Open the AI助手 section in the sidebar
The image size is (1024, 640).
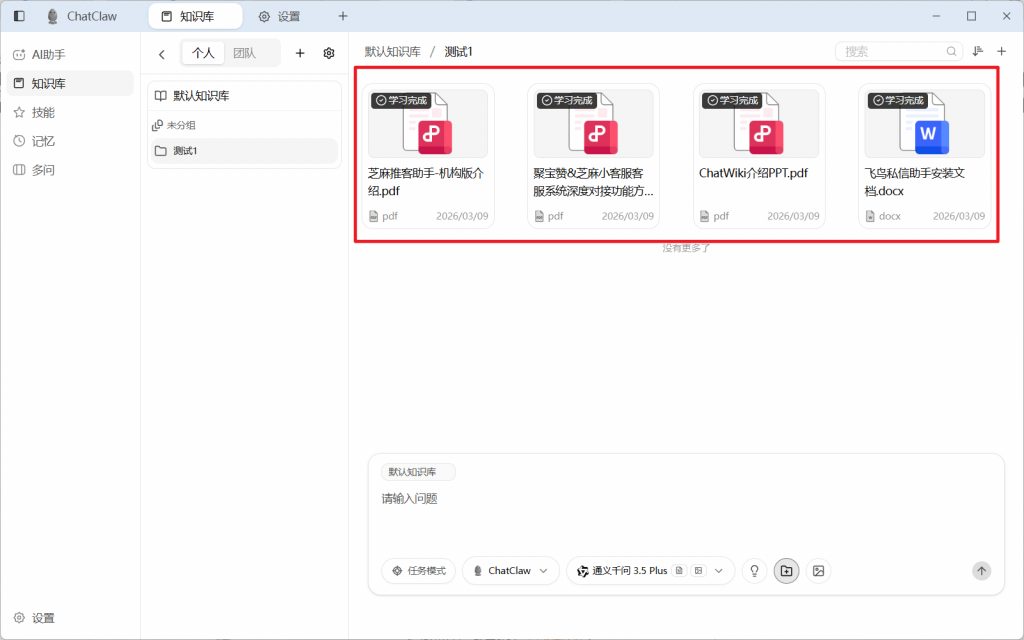47,54
